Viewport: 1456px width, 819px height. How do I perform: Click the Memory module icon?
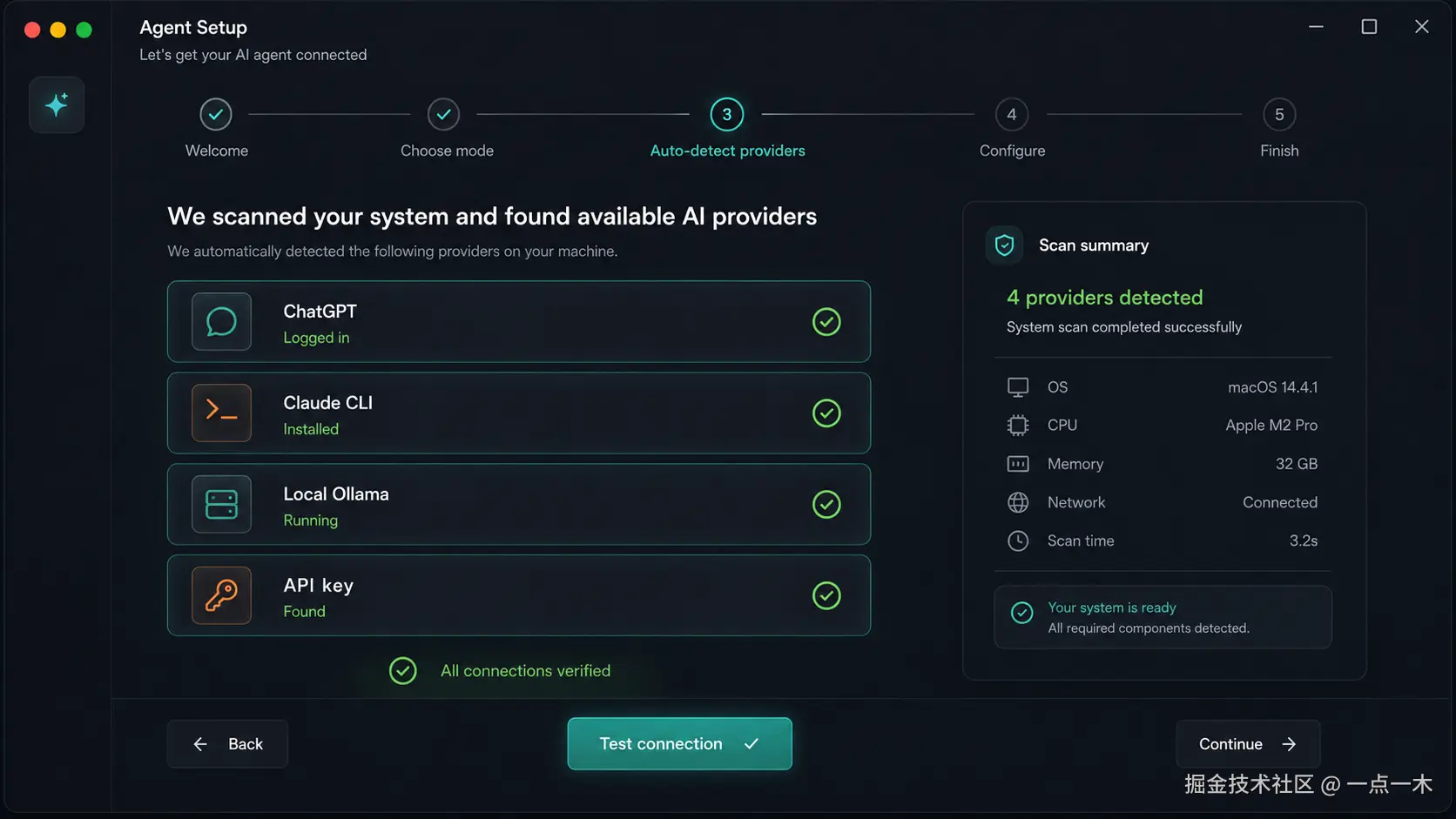(1018, 464)
